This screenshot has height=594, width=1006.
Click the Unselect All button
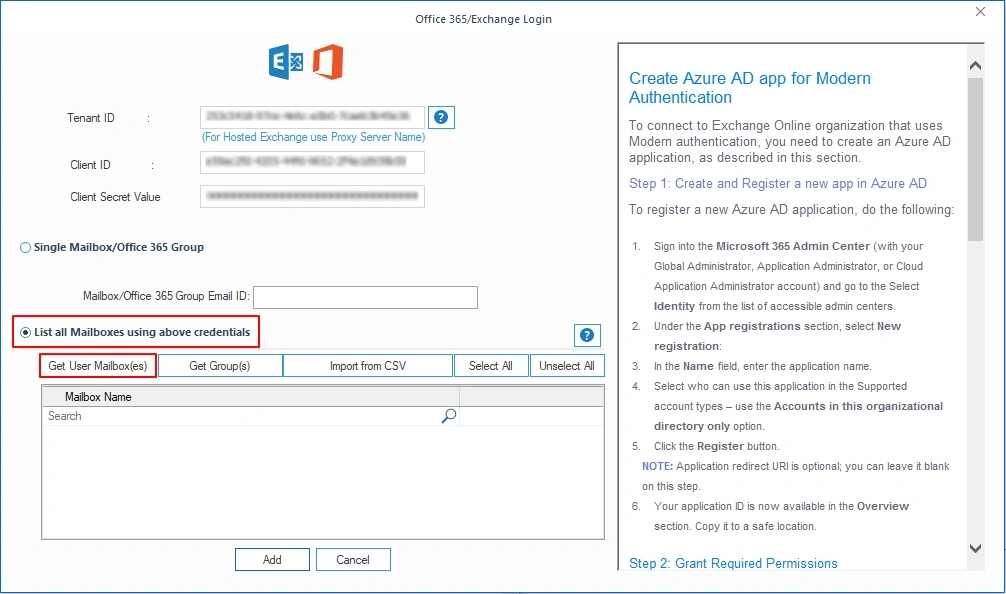pos(567,365)
